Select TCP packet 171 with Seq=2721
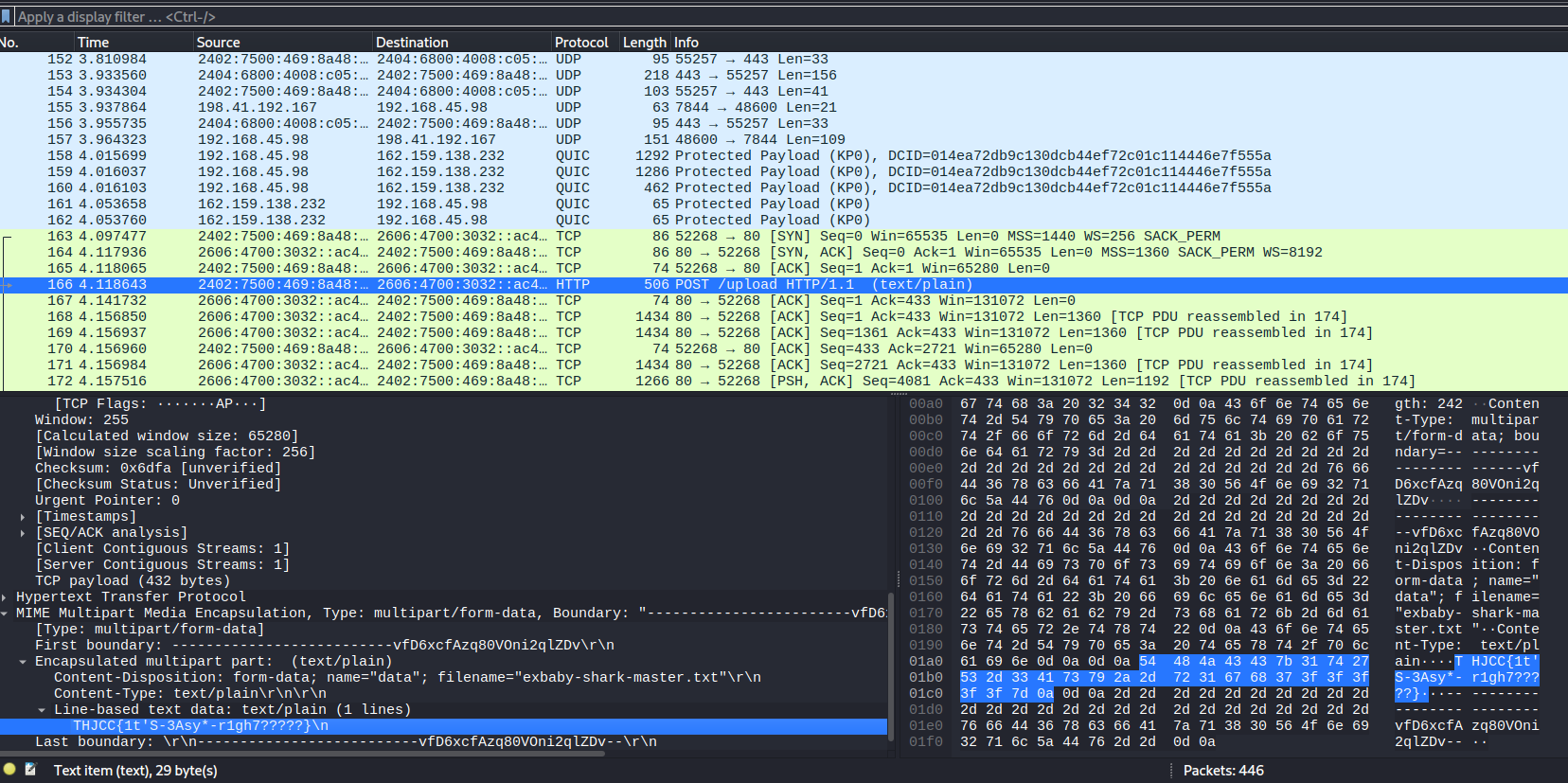Image resolution: width=1568 pixels, height=783 pixels. click(784, 365)
